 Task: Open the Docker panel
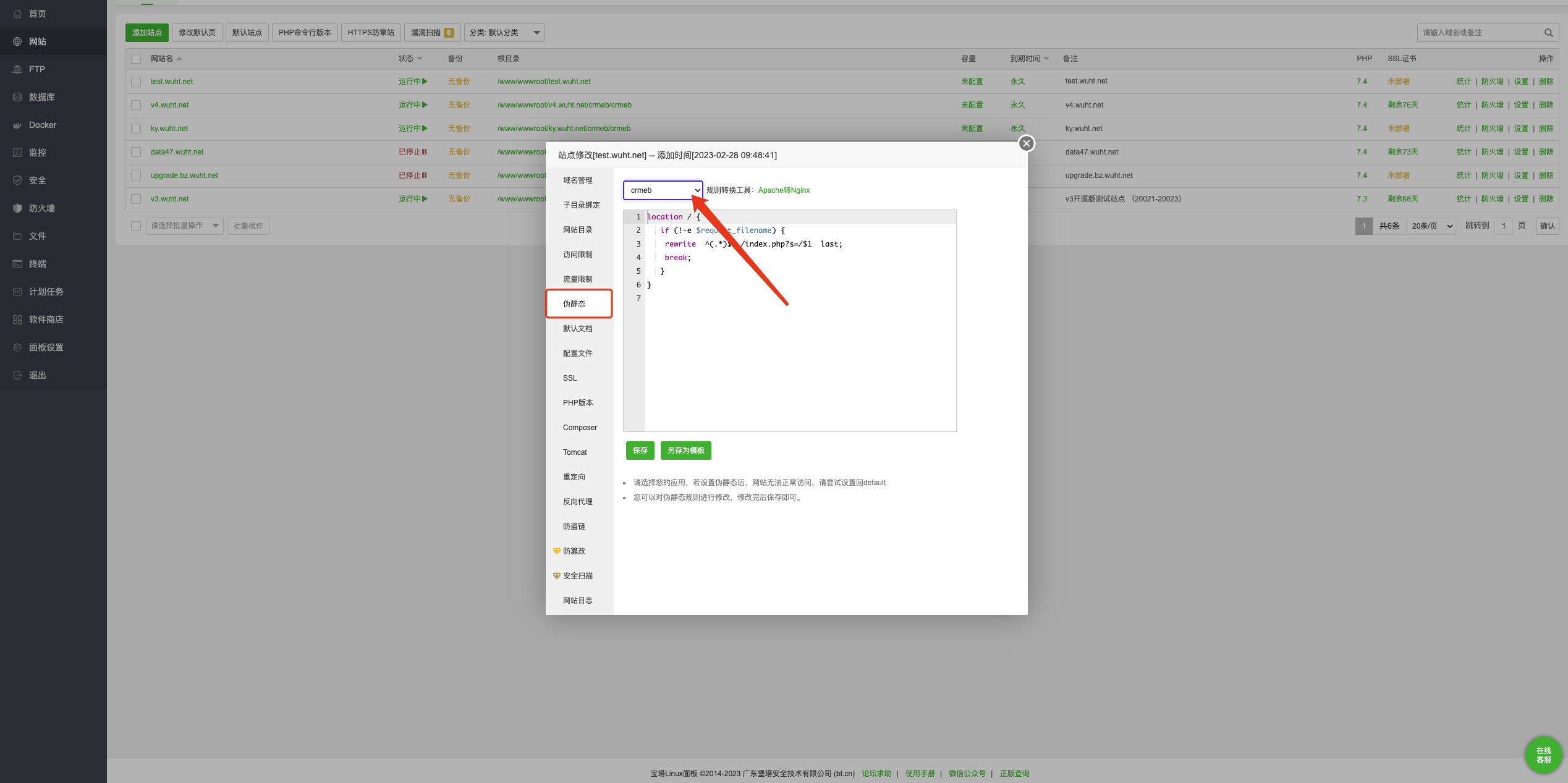click(42, 124)
